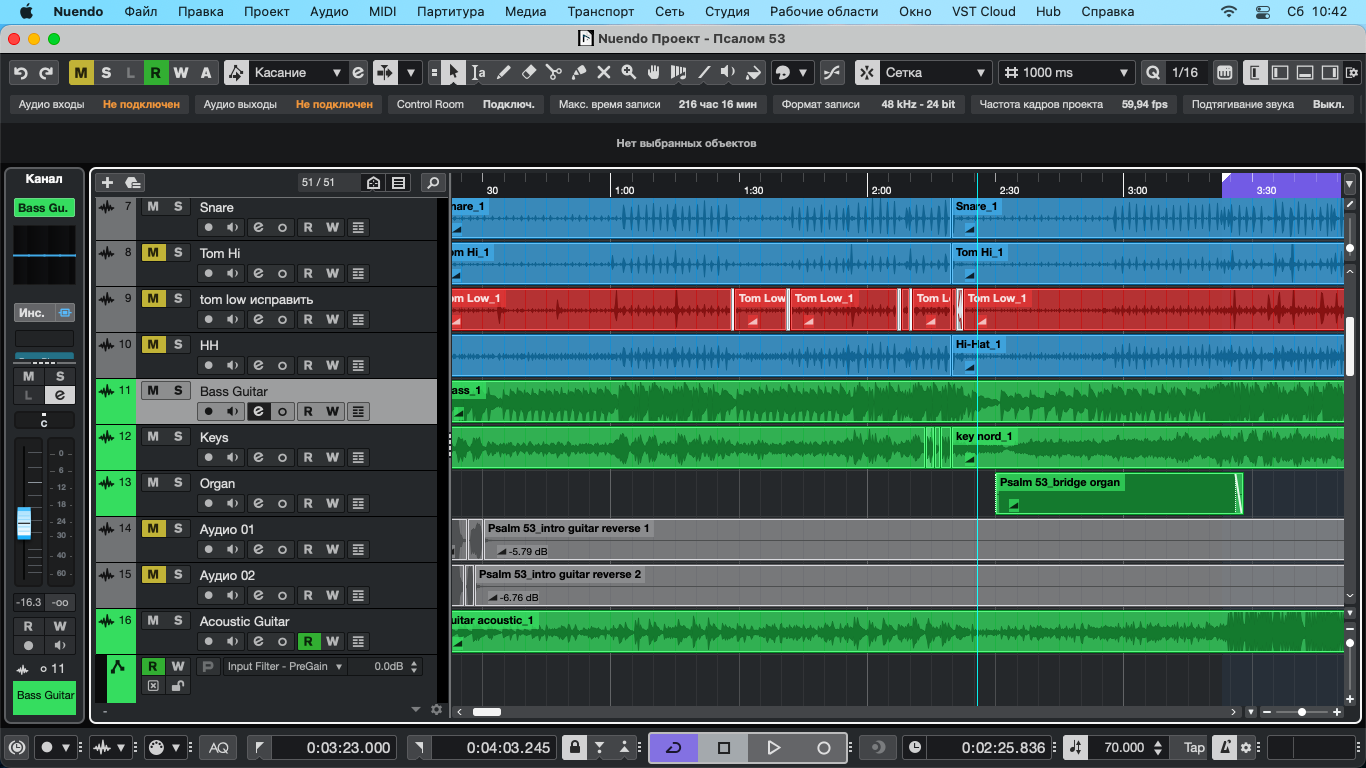This screenshot has width=1366, height=768.
Task: Toggle global Mute state M in toolbar
Action: tap(81, 72)
